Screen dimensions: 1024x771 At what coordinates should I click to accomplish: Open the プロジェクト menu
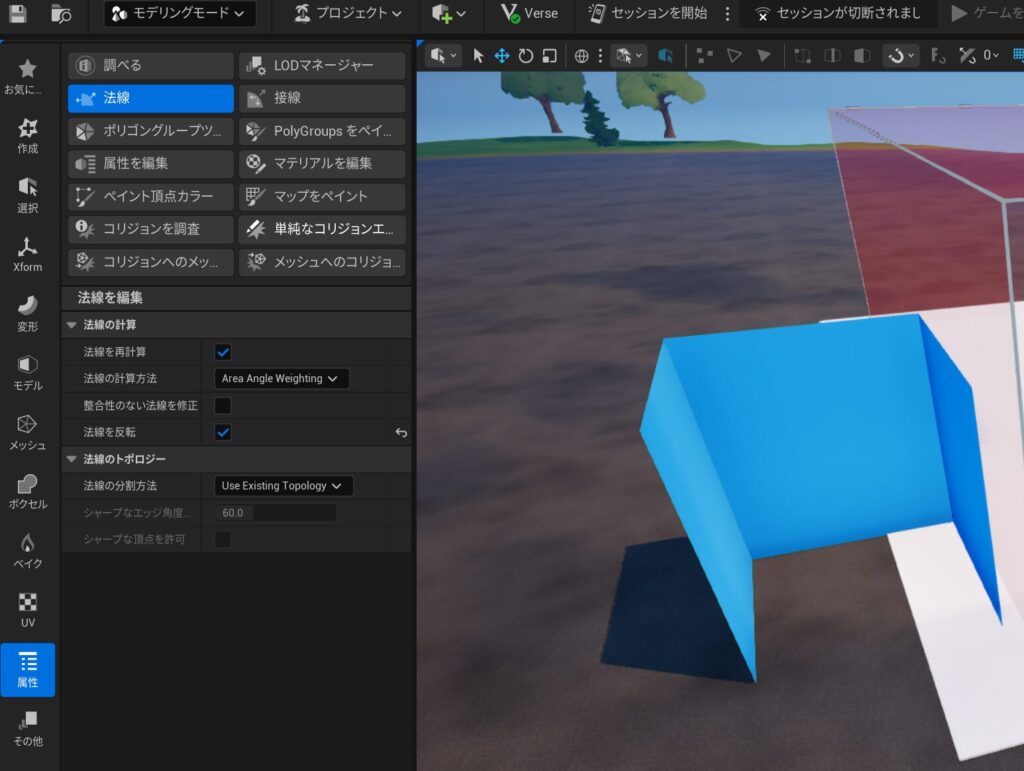348,14
